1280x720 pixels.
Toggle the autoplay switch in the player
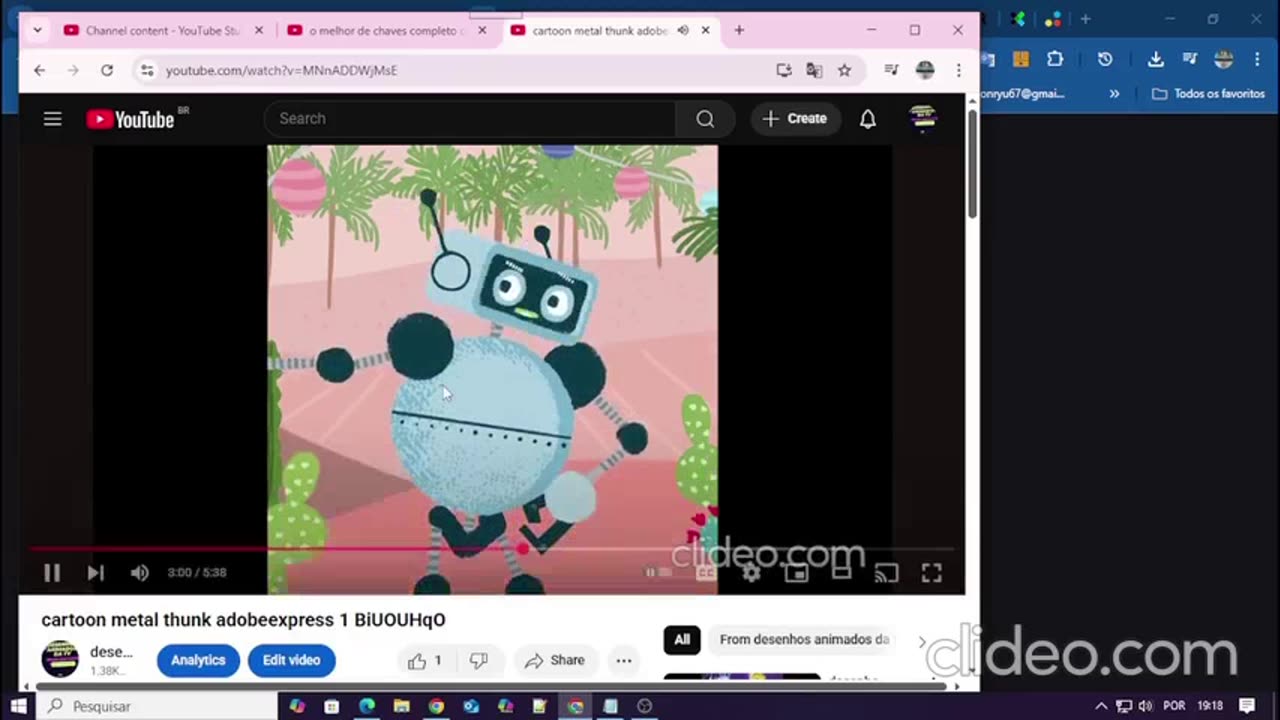click(658, 573)
